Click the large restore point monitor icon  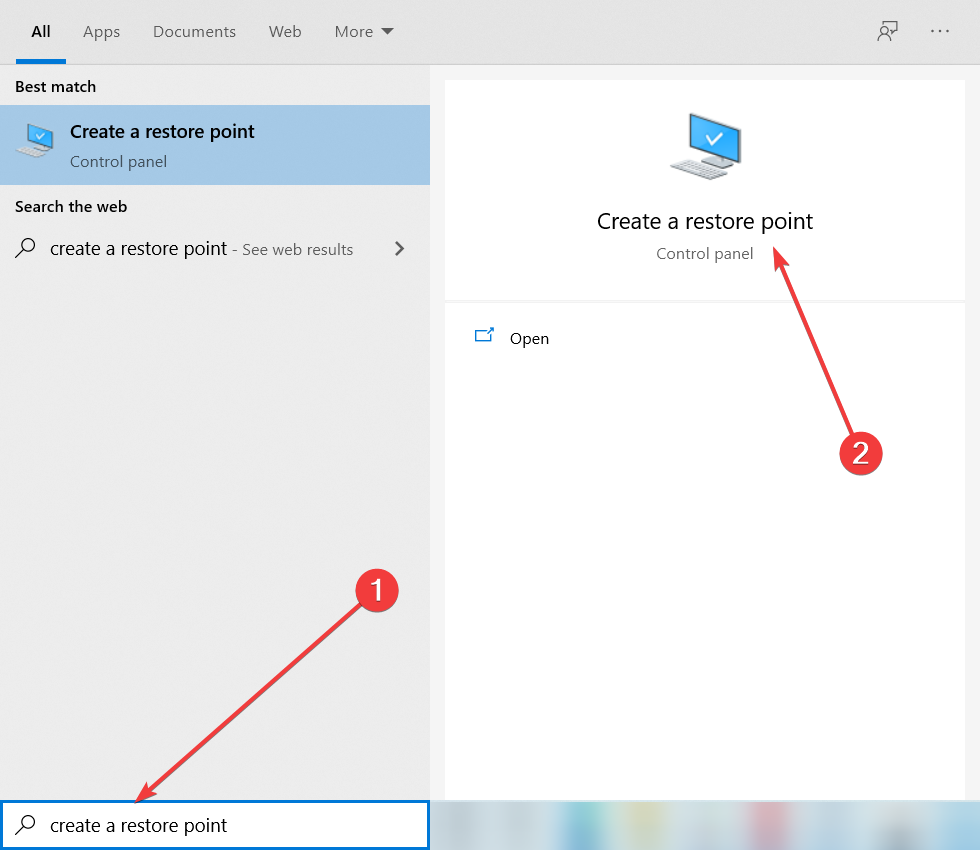[x=706, y=146]
